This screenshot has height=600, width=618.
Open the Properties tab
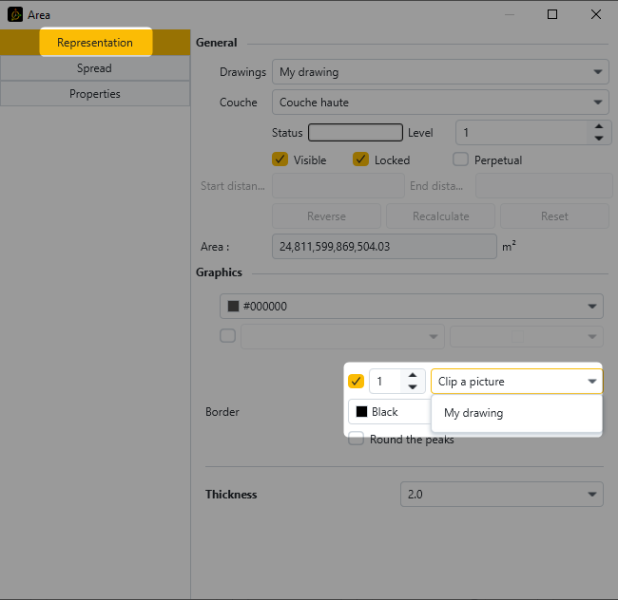point(94,94)
